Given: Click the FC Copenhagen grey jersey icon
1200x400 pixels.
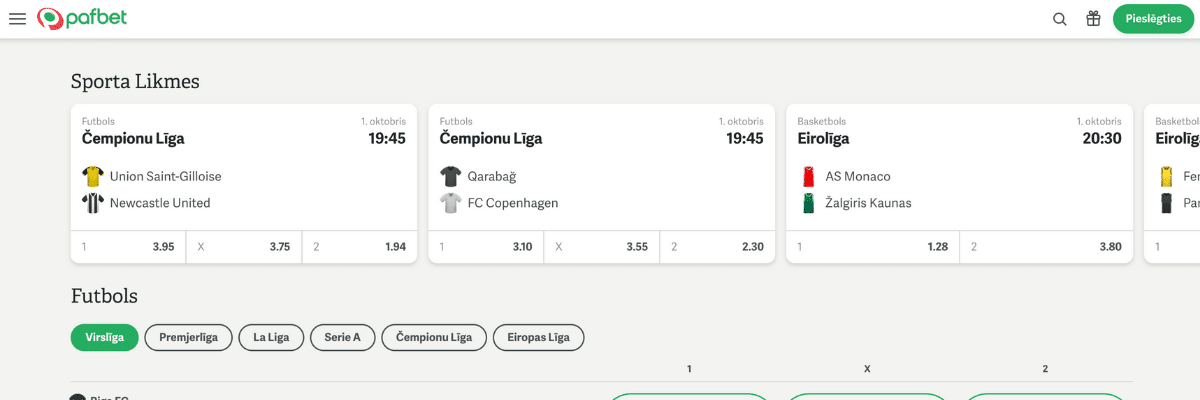Looking at the screenshot, I should [x=450, y=203].
